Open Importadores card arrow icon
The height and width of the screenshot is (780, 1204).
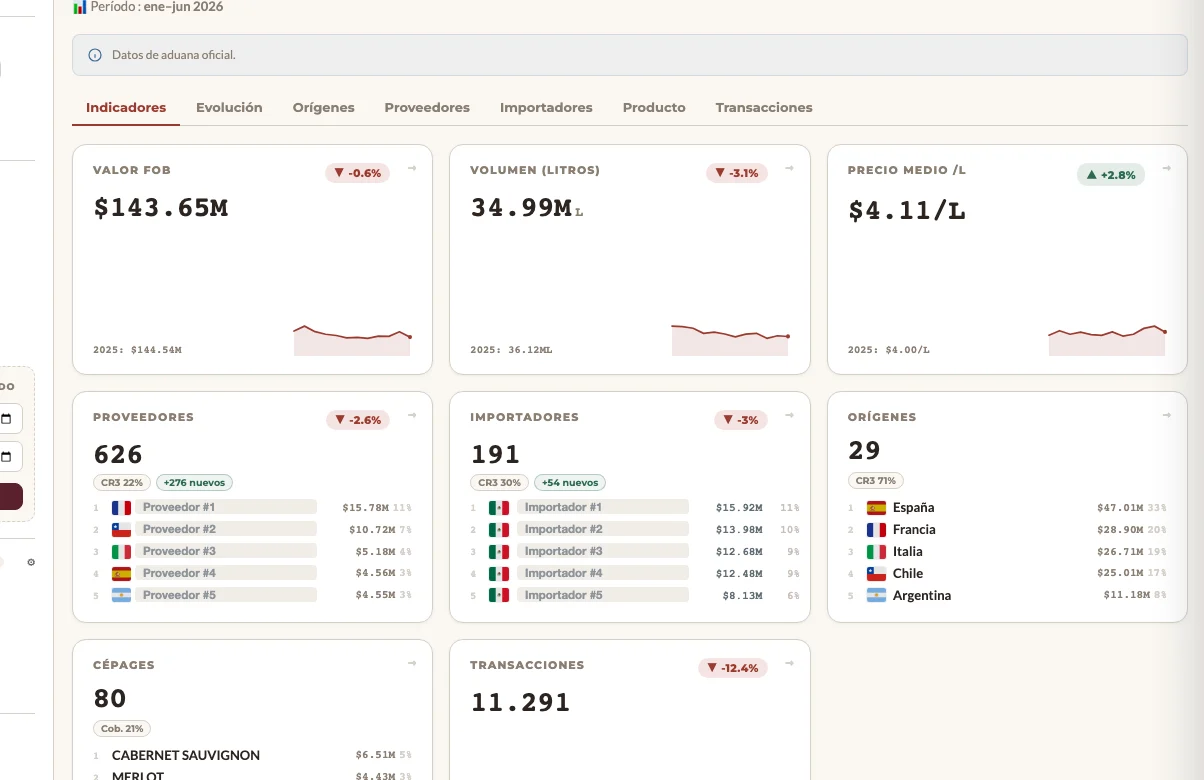(x=789, y=416)
